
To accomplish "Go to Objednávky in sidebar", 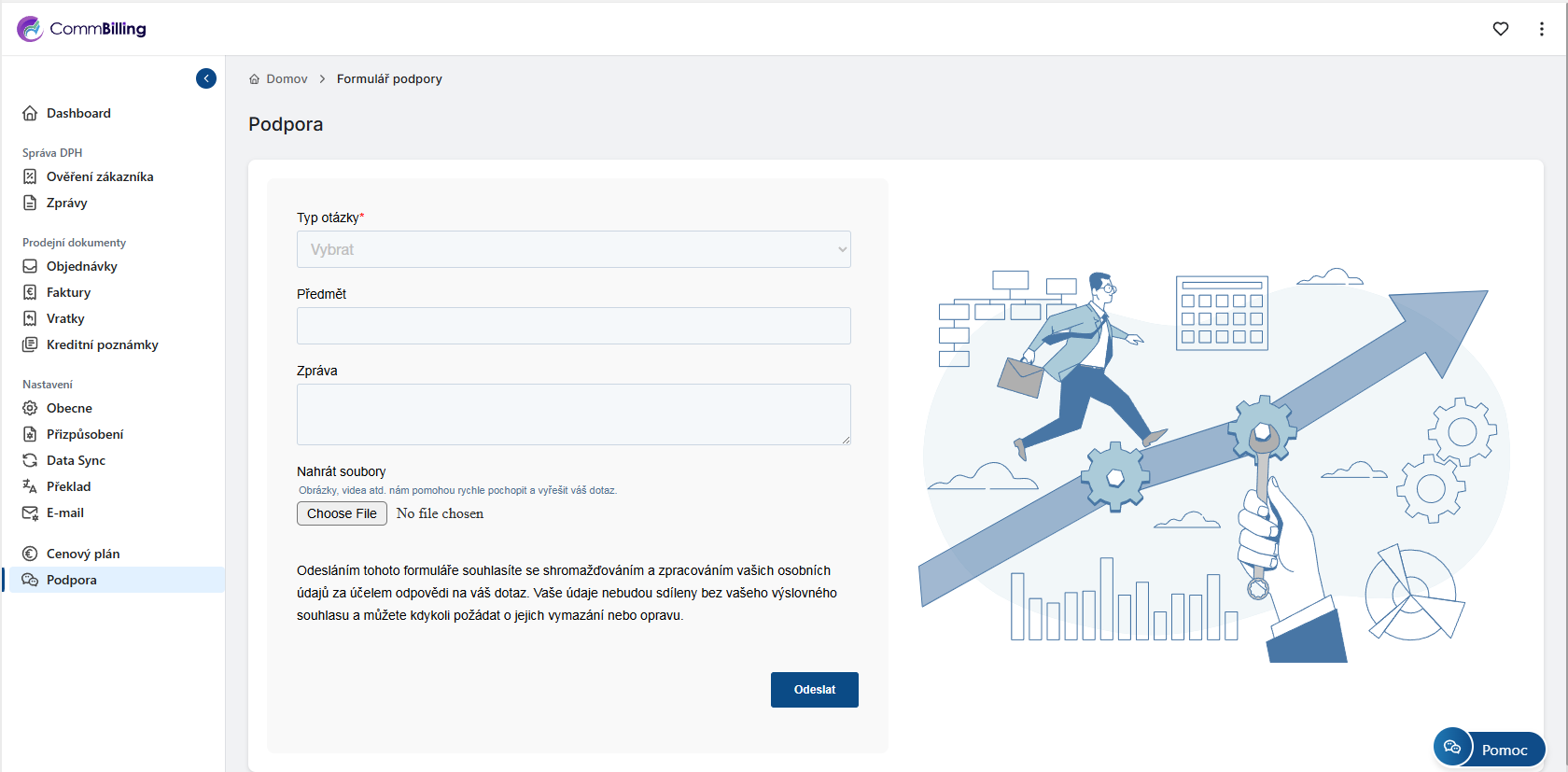I will pyautogui.click(x=81, y=266).
